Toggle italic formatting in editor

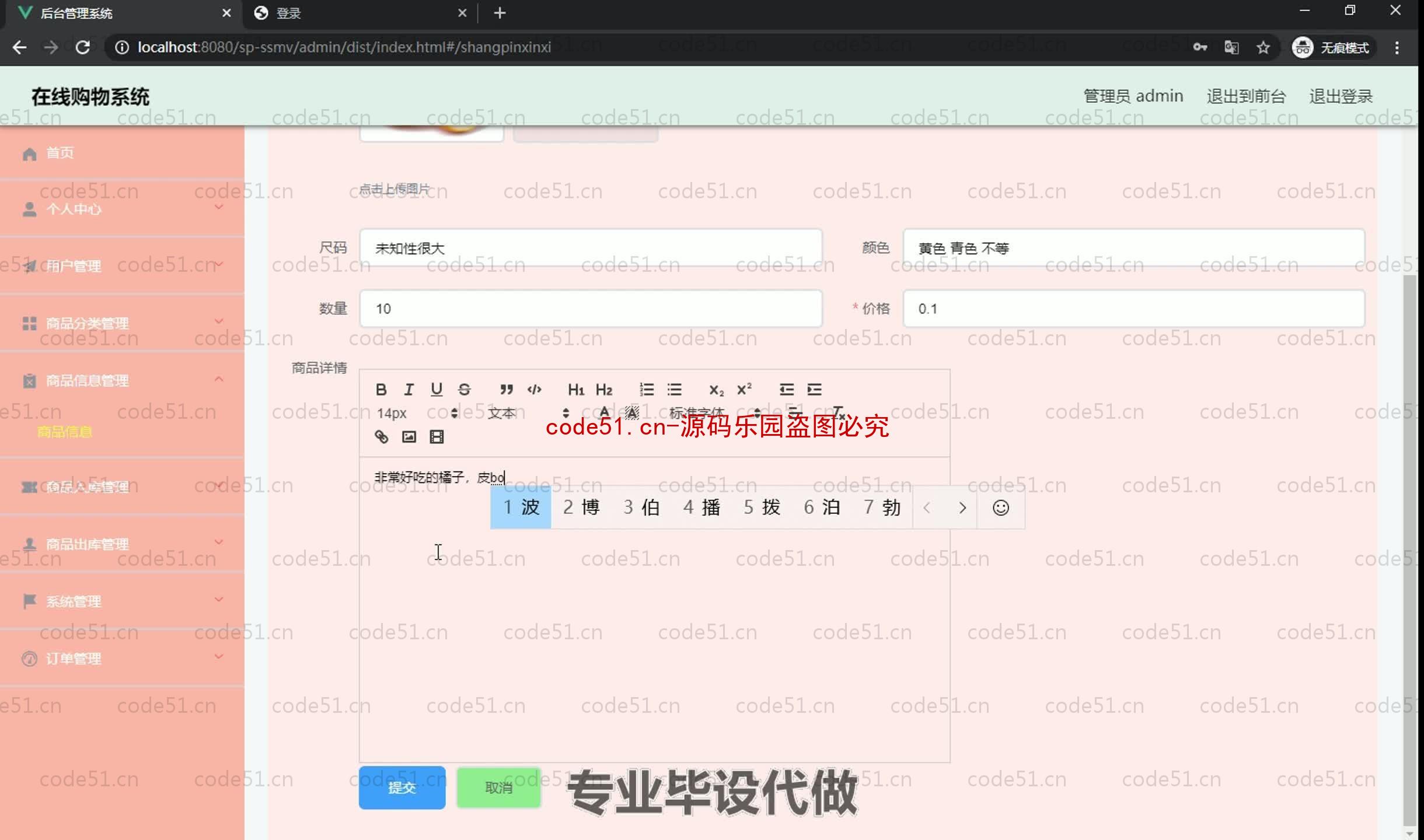point(409,389)
